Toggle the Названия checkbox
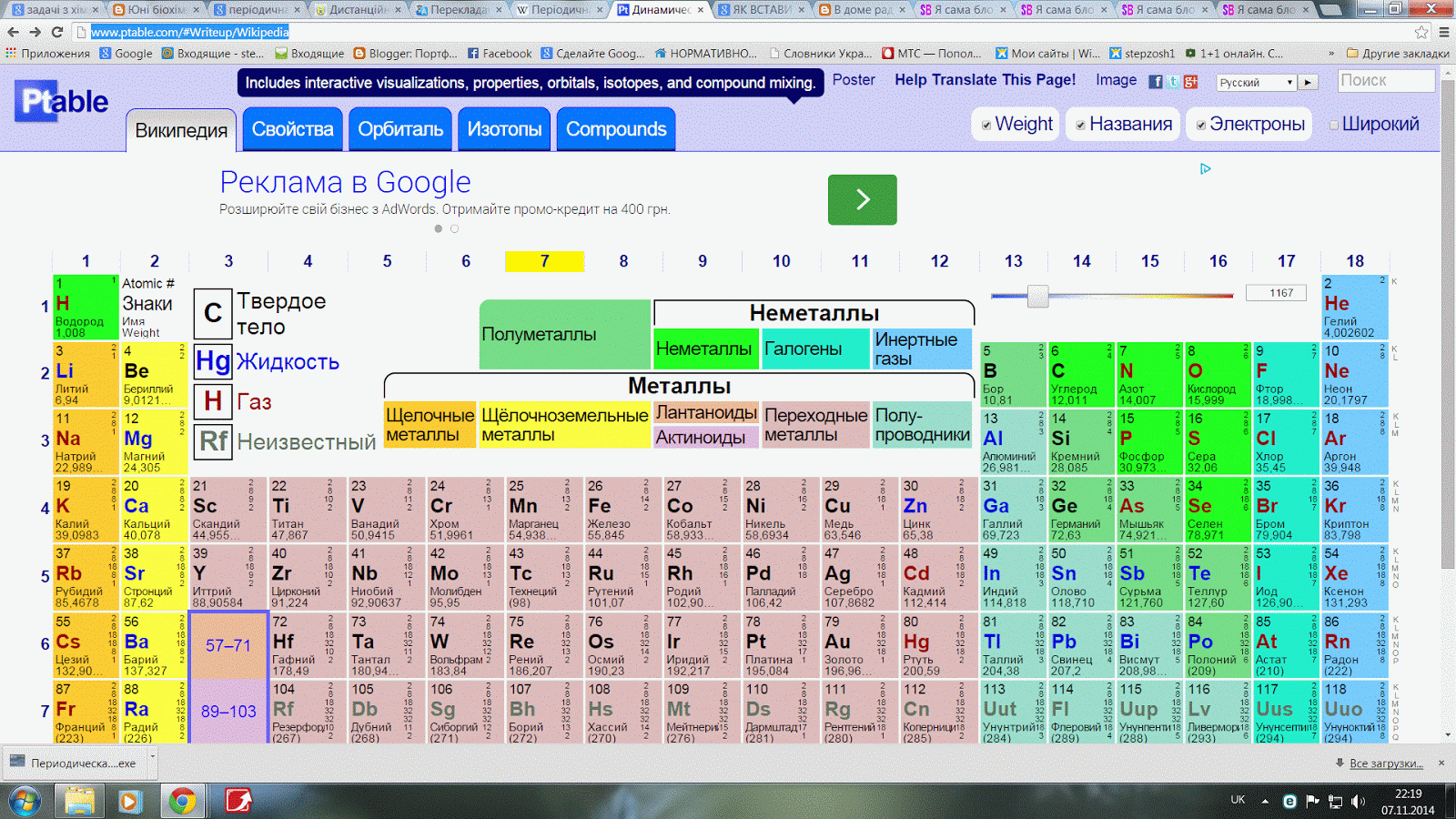The height and width of the screenshot is (819, 1456). [1080, 126]
